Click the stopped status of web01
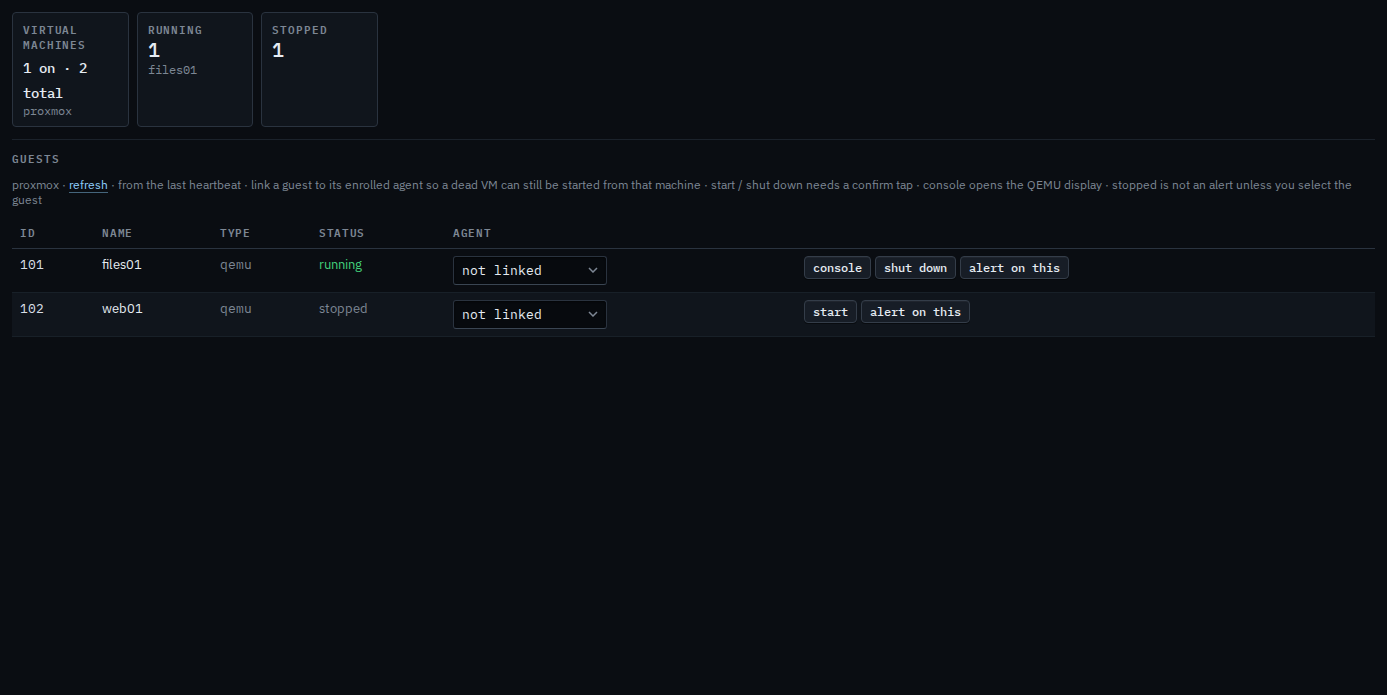 coord(343,309)
